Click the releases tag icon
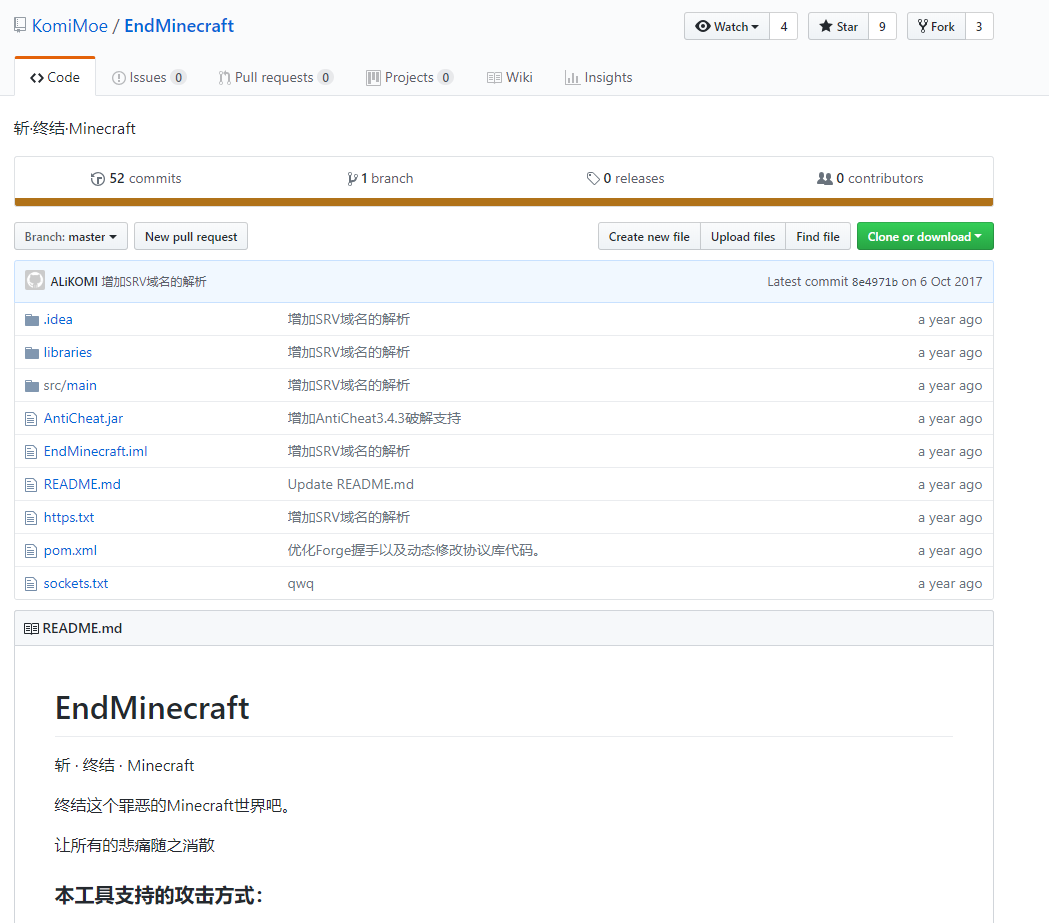Viewport: 1049px width, 923px height. click(x=593, y=179)
